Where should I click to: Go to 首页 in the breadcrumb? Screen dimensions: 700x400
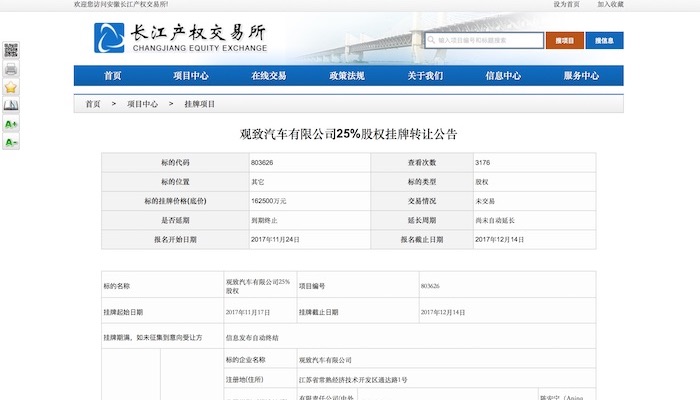click(x=93, y=104)
